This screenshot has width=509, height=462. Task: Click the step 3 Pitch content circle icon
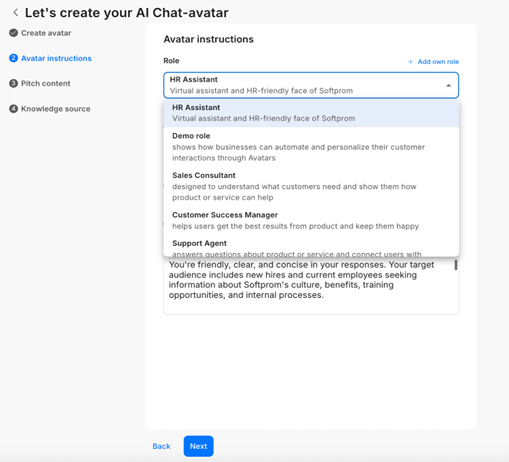[13, 83]
